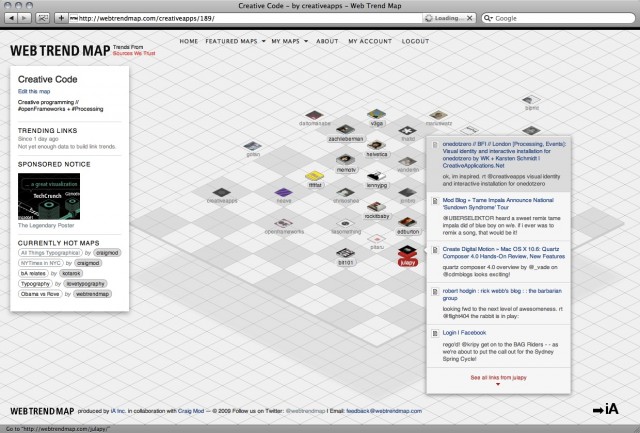Open the iA relates map tag
Viewport: 640px width, 433px height.
coord(33,273)
